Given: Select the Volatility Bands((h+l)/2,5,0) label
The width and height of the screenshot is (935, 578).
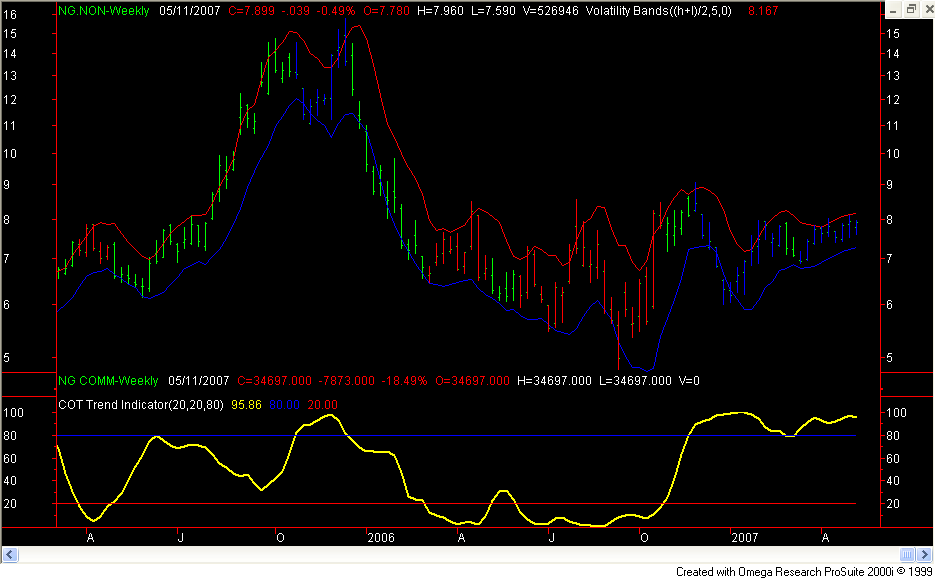Looking at the screenshot, I should 658,11.
